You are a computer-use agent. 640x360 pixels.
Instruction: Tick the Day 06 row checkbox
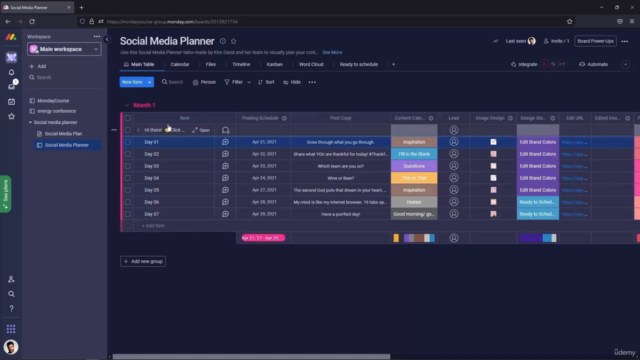[128, 202]
